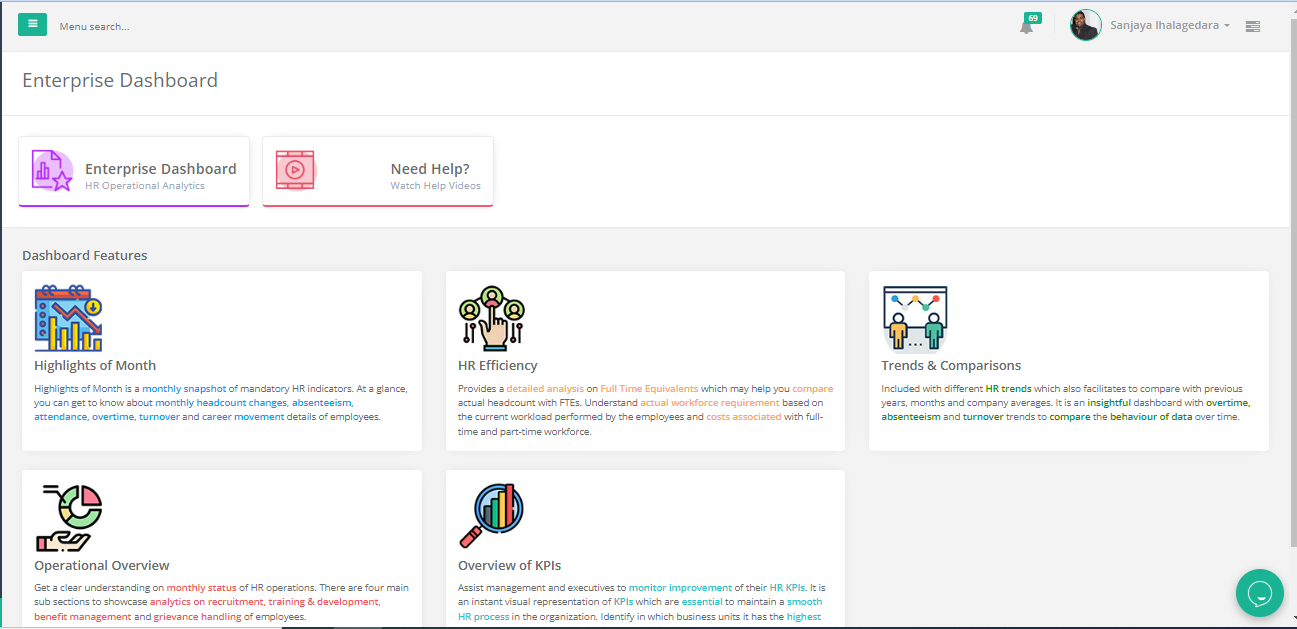Click 'detailed analysis' highlighted text
The image size is (1297, 629).
pyautogui.click(x=545, y=388)
